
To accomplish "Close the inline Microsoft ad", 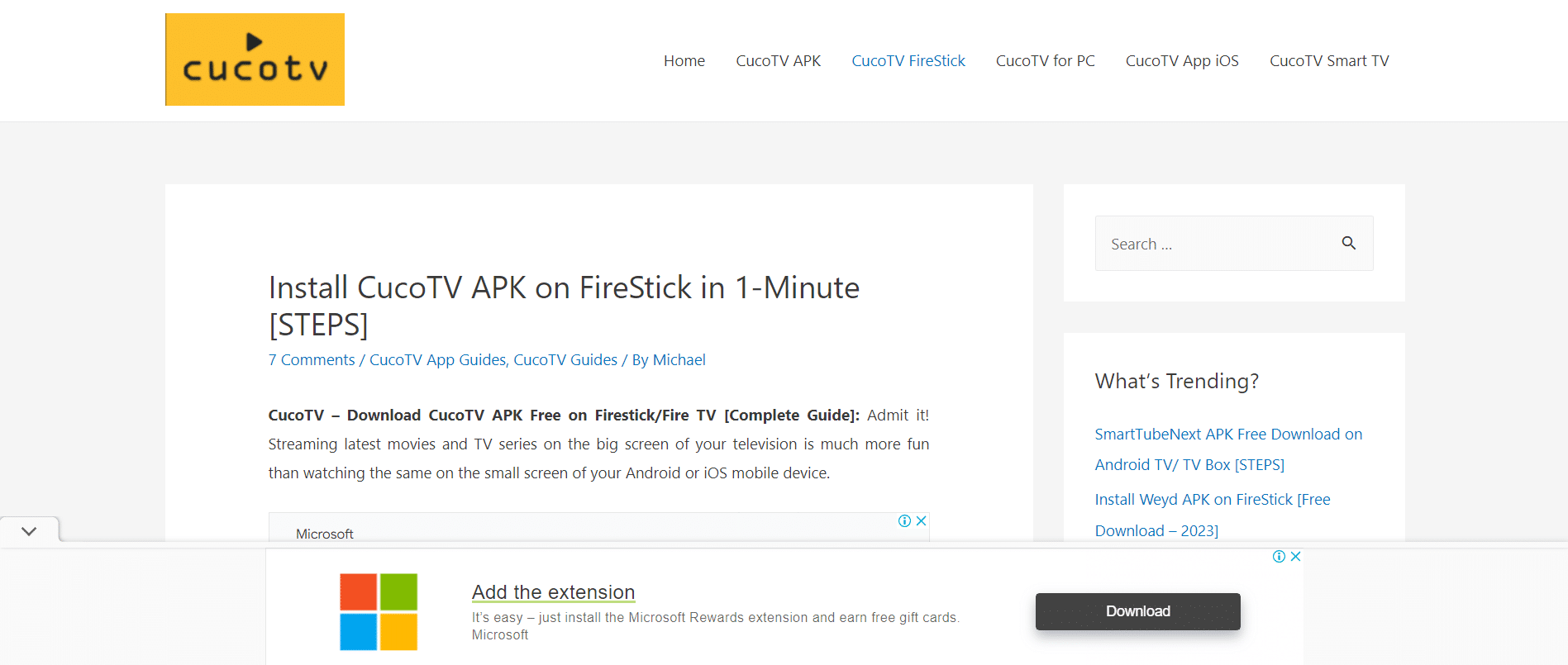I will 921,520.
